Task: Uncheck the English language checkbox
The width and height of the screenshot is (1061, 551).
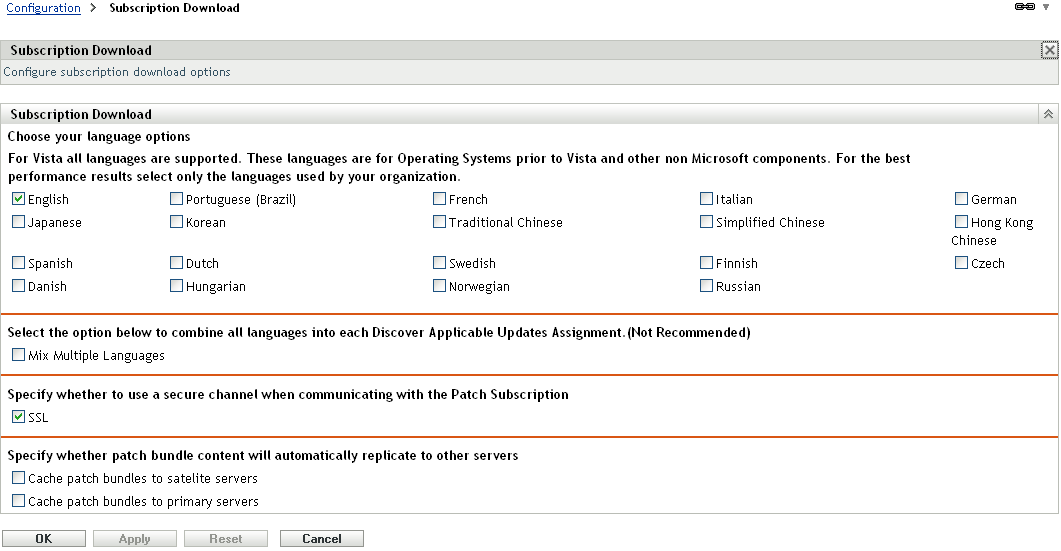Action: click(x=18, y=199)
